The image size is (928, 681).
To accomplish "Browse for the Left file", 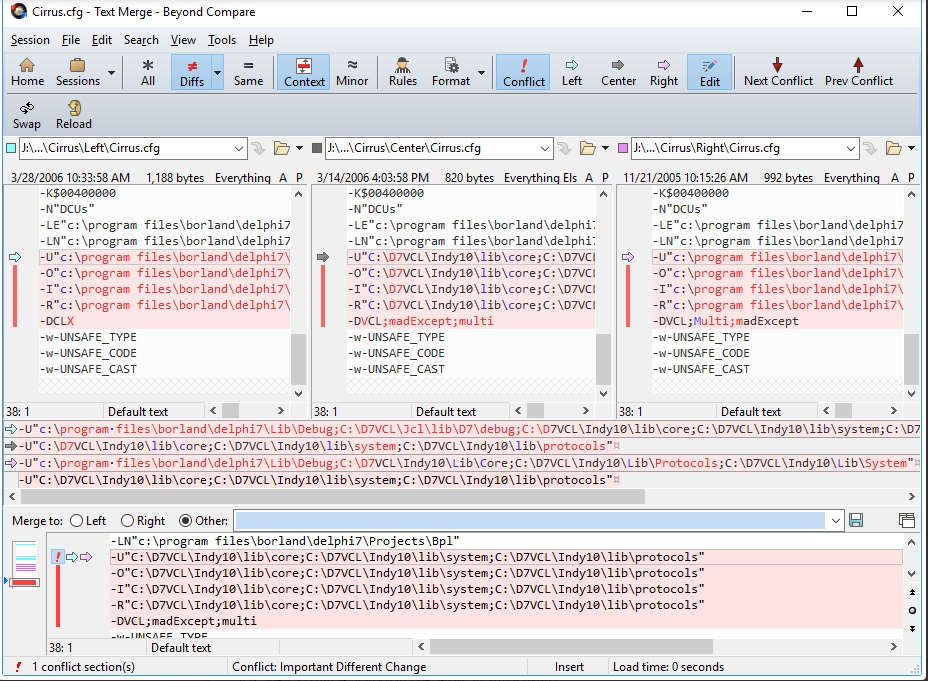I will coord(282,149).
